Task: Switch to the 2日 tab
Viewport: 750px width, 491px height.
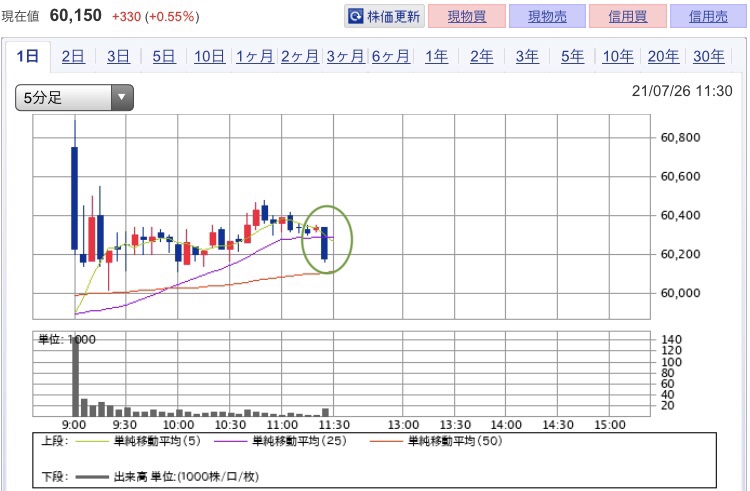Action: (73, 57)
